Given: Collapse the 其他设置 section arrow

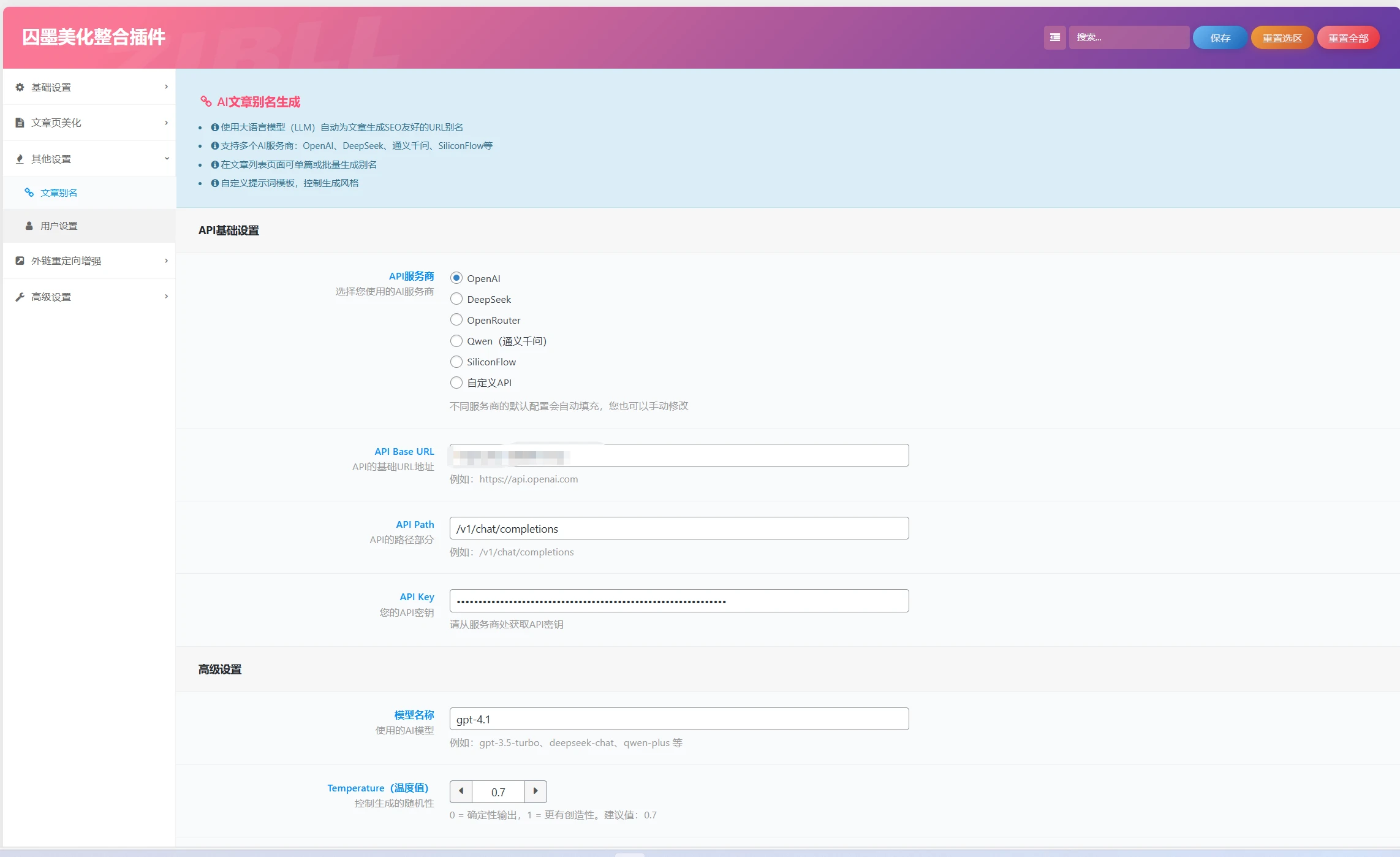Looking at the screenshot, I should tap(166, 159).
